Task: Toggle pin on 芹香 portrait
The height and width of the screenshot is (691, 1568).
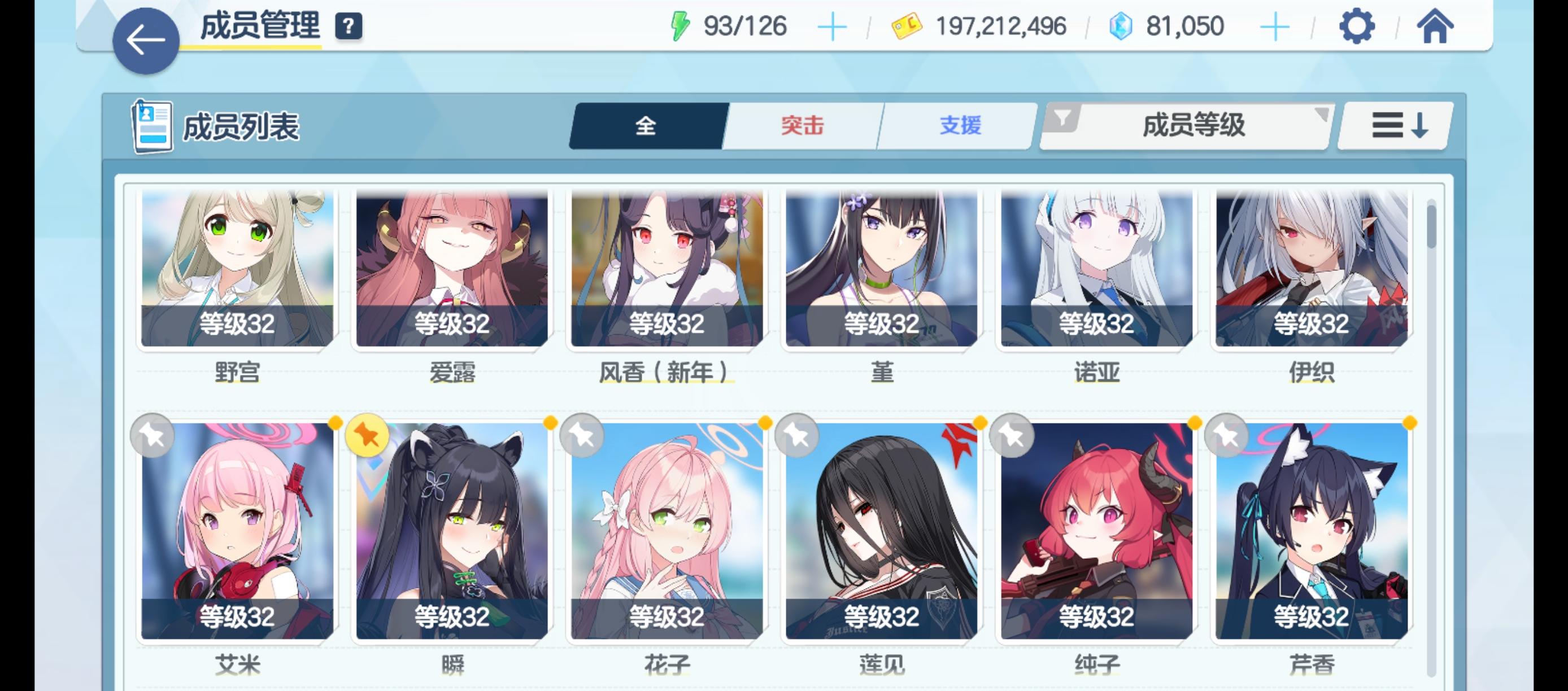Action: [1226, 435]
